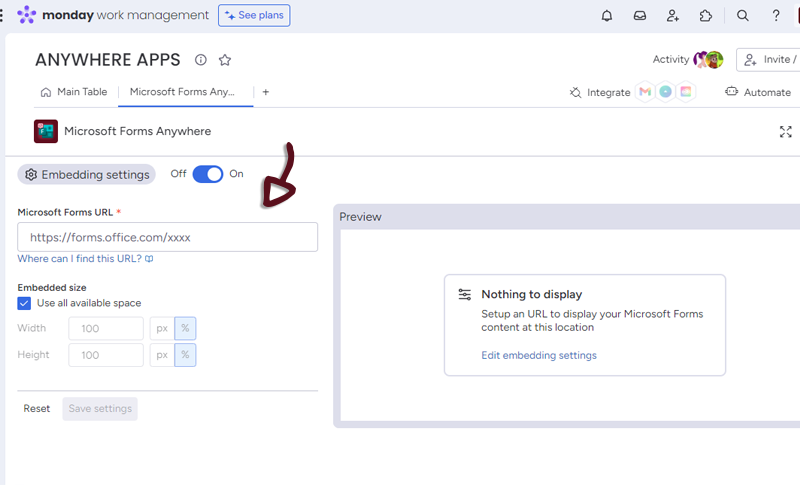This screenshot has height=485, width=800.
Task: Open the help question mark icon
Action: [776, 16]
